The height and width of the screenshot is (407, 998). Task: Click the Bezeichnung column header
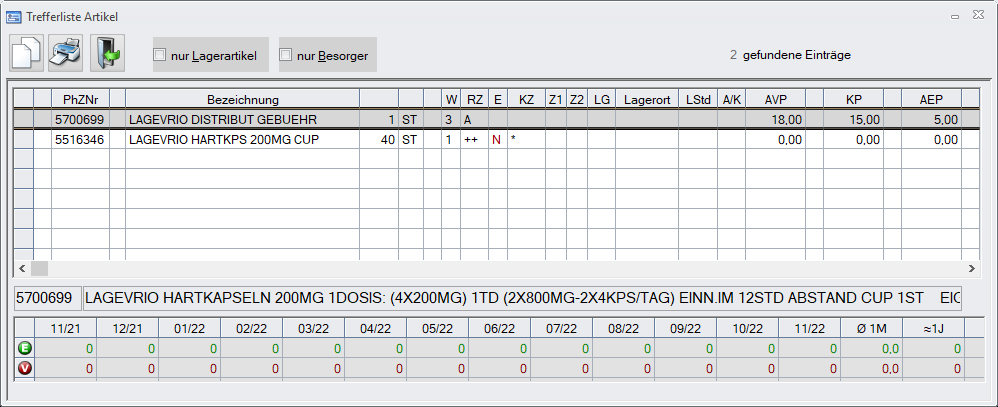(x=242, y=99)
